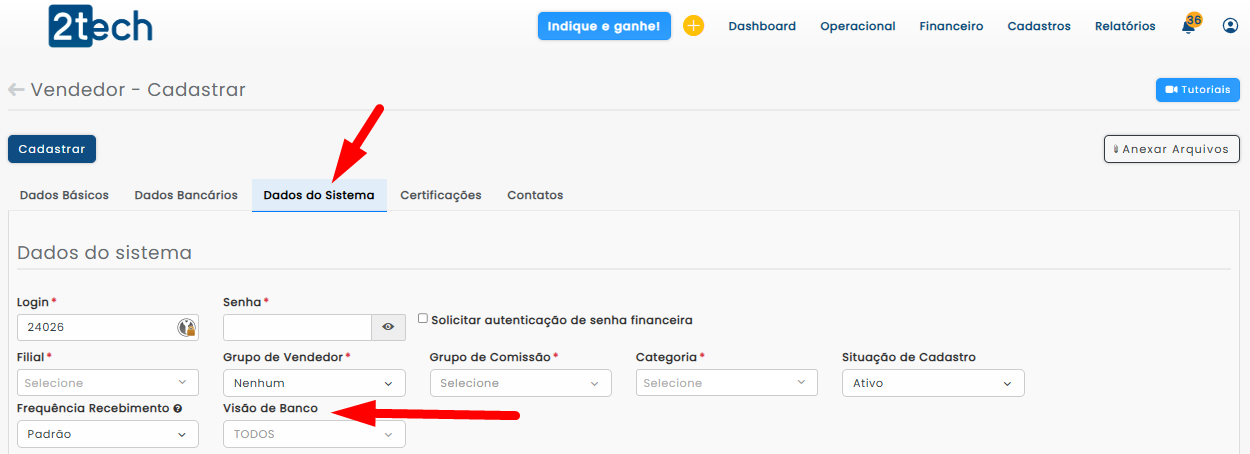Open the Grupo de Vendedor dropdown

coord(314,383)
